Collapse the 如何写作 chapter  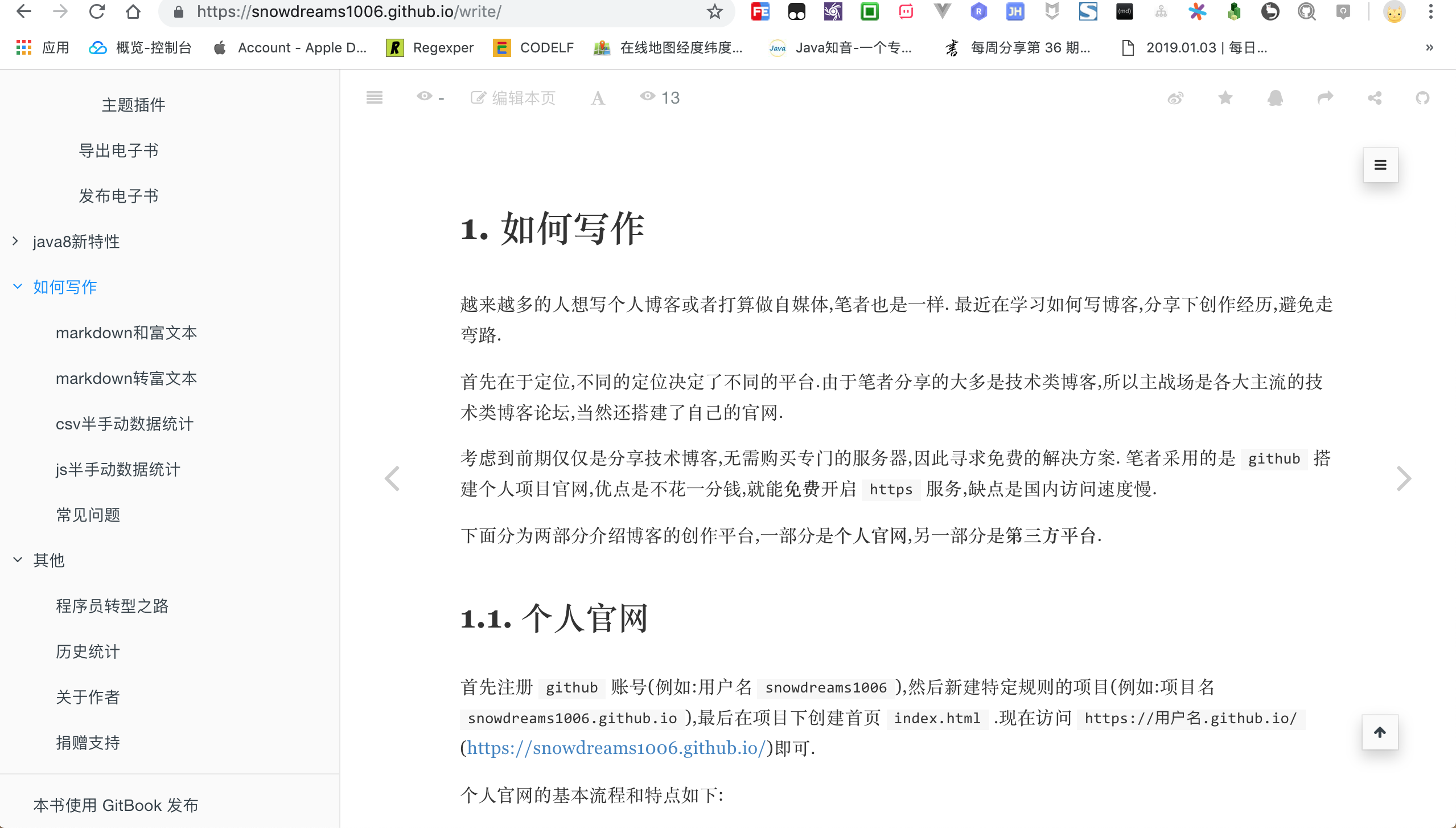(x=17, y=287)
